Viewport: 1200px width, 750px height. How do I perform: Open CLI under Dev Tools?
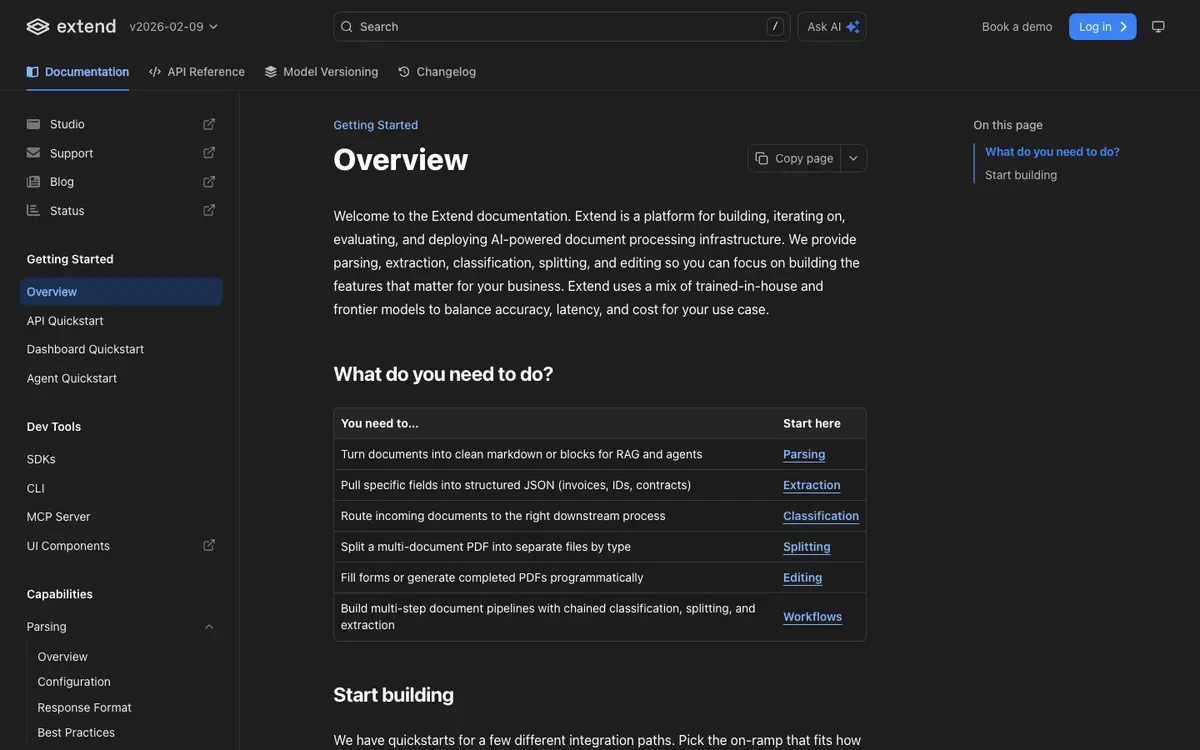(x=121, y=488)
